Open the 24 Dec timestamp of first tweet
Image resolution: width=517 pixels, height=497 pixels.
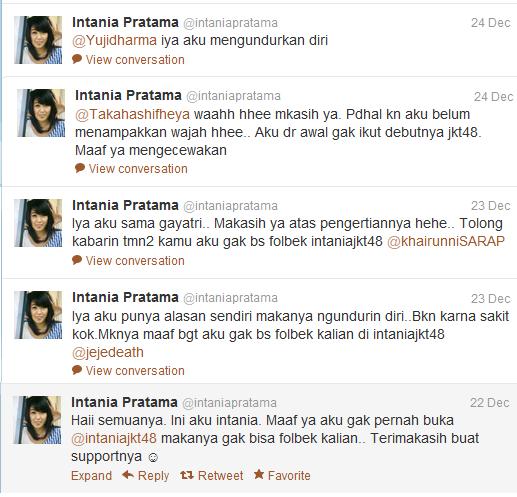click(x=490, y=23)
